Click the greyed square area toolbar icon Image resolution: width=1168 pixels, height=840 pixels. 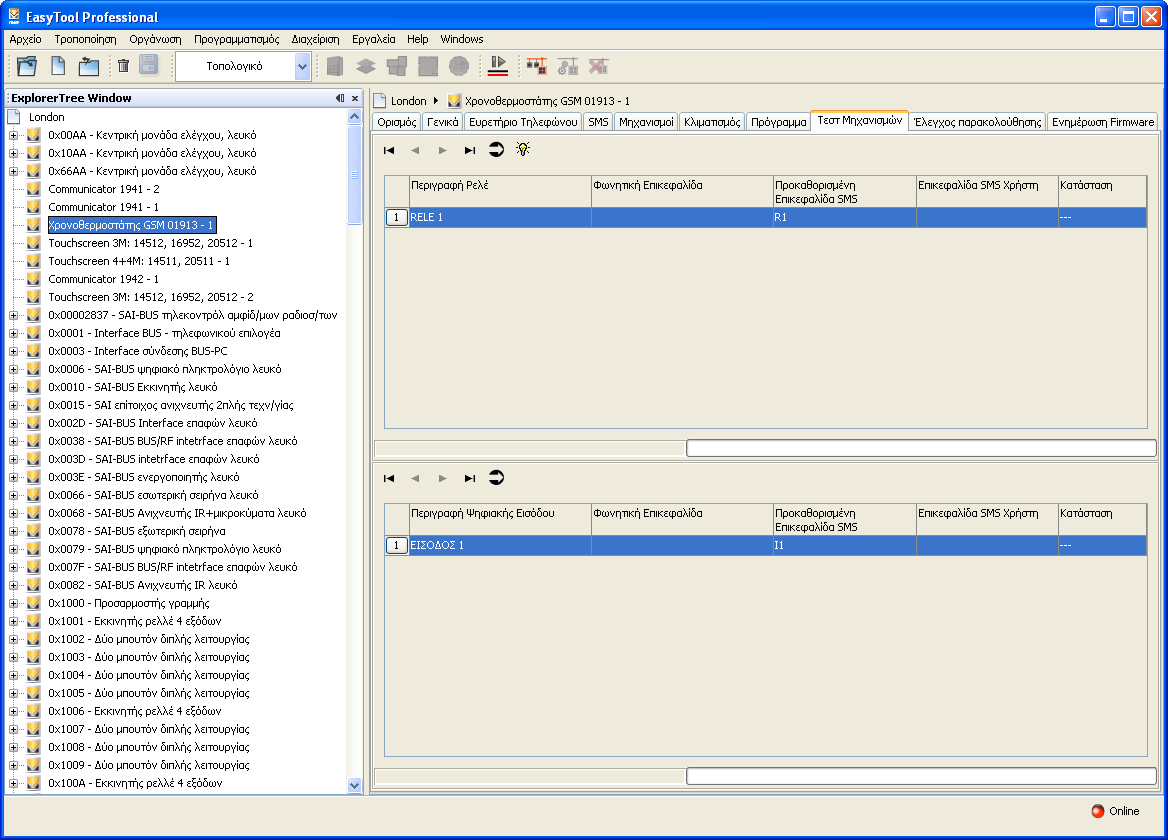point(428,66)
